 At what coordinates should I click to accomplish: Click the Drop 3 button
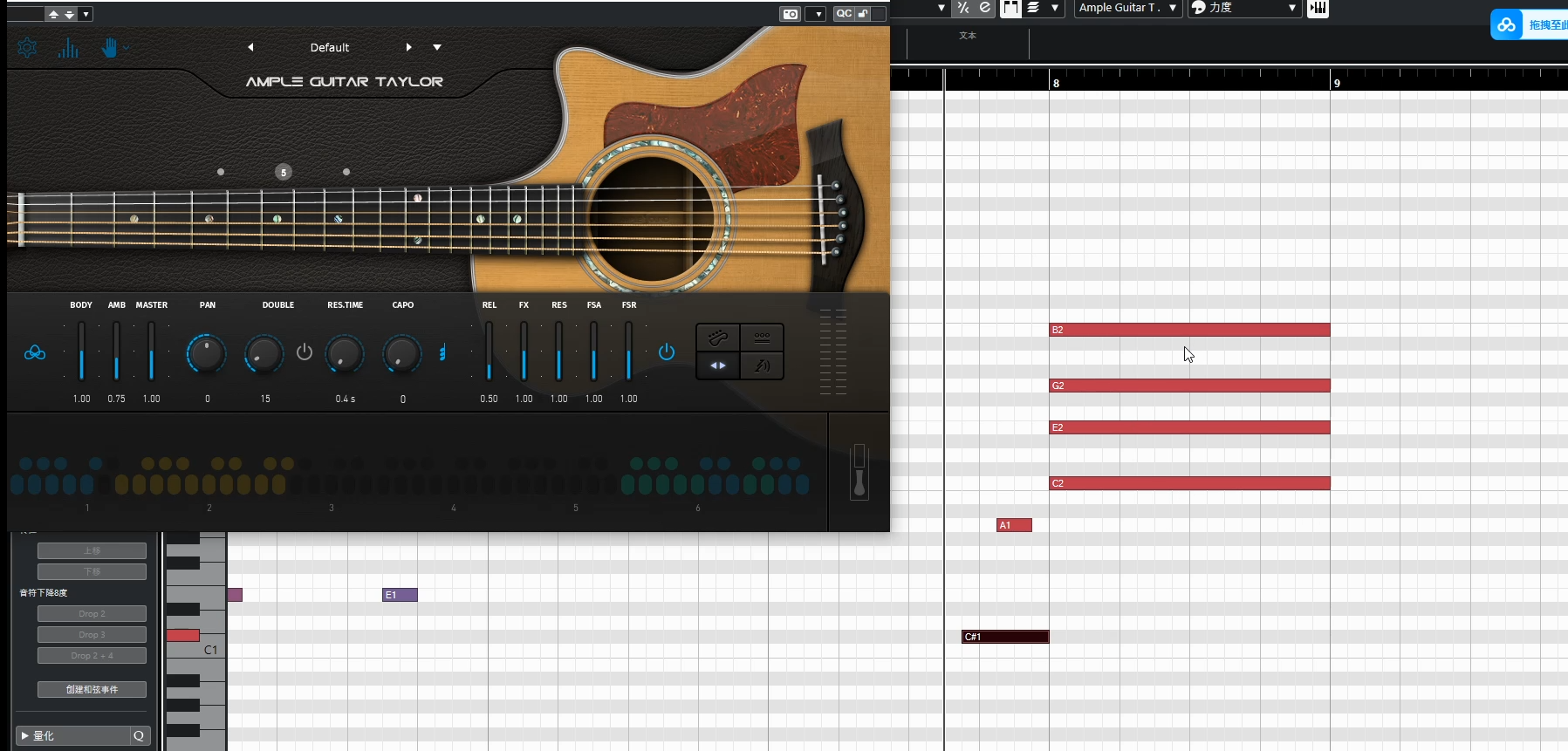(x=92, y=635)
